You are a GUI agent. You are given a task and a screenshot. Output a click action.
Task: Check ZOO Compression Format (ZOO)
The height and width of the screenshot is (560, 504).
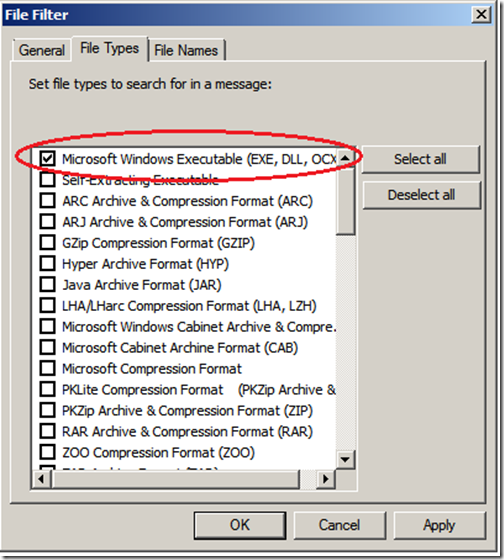pos(48,452)
